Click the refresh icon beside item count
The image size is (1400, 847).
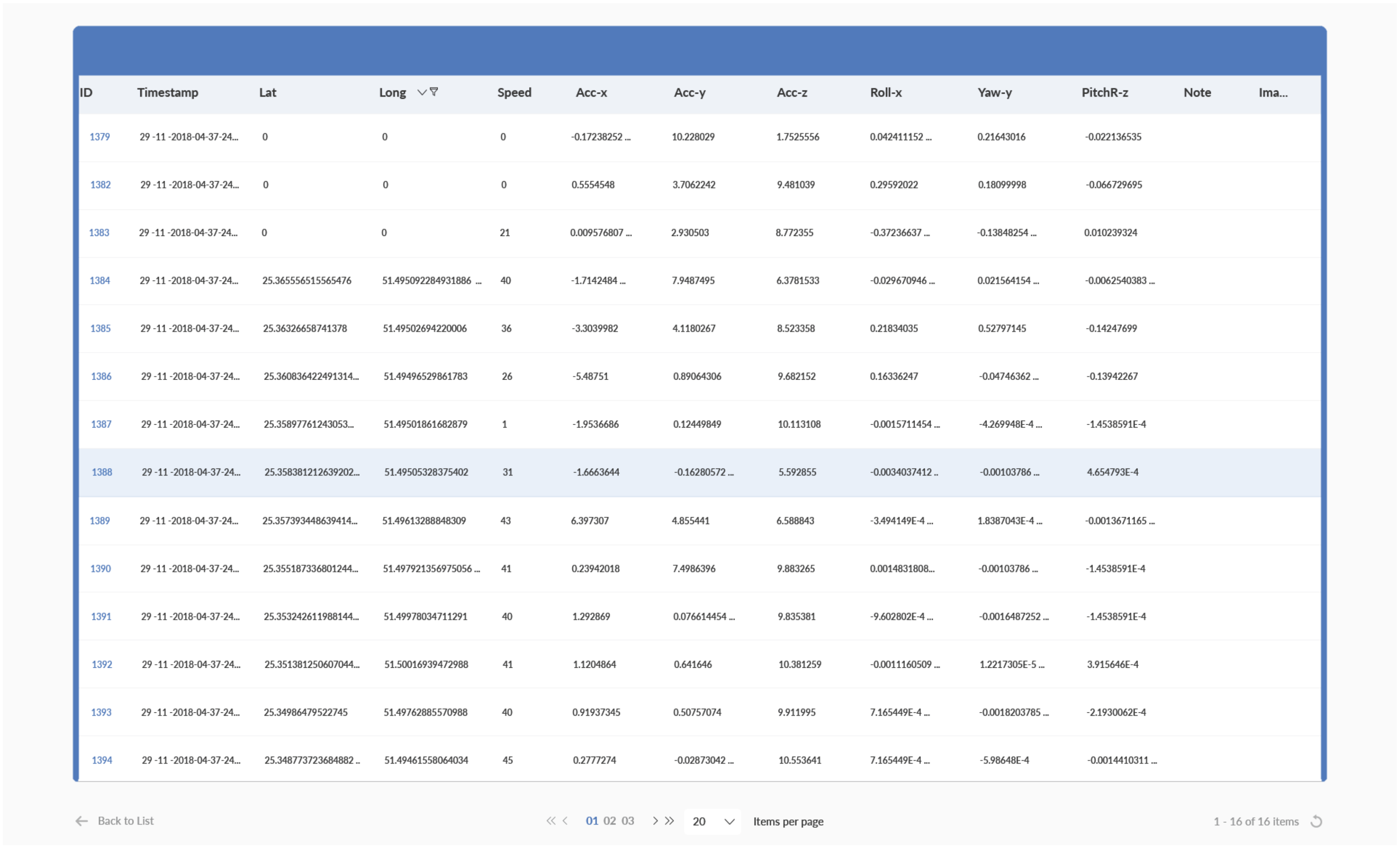pyautogui.click(x=1316, y=821)
